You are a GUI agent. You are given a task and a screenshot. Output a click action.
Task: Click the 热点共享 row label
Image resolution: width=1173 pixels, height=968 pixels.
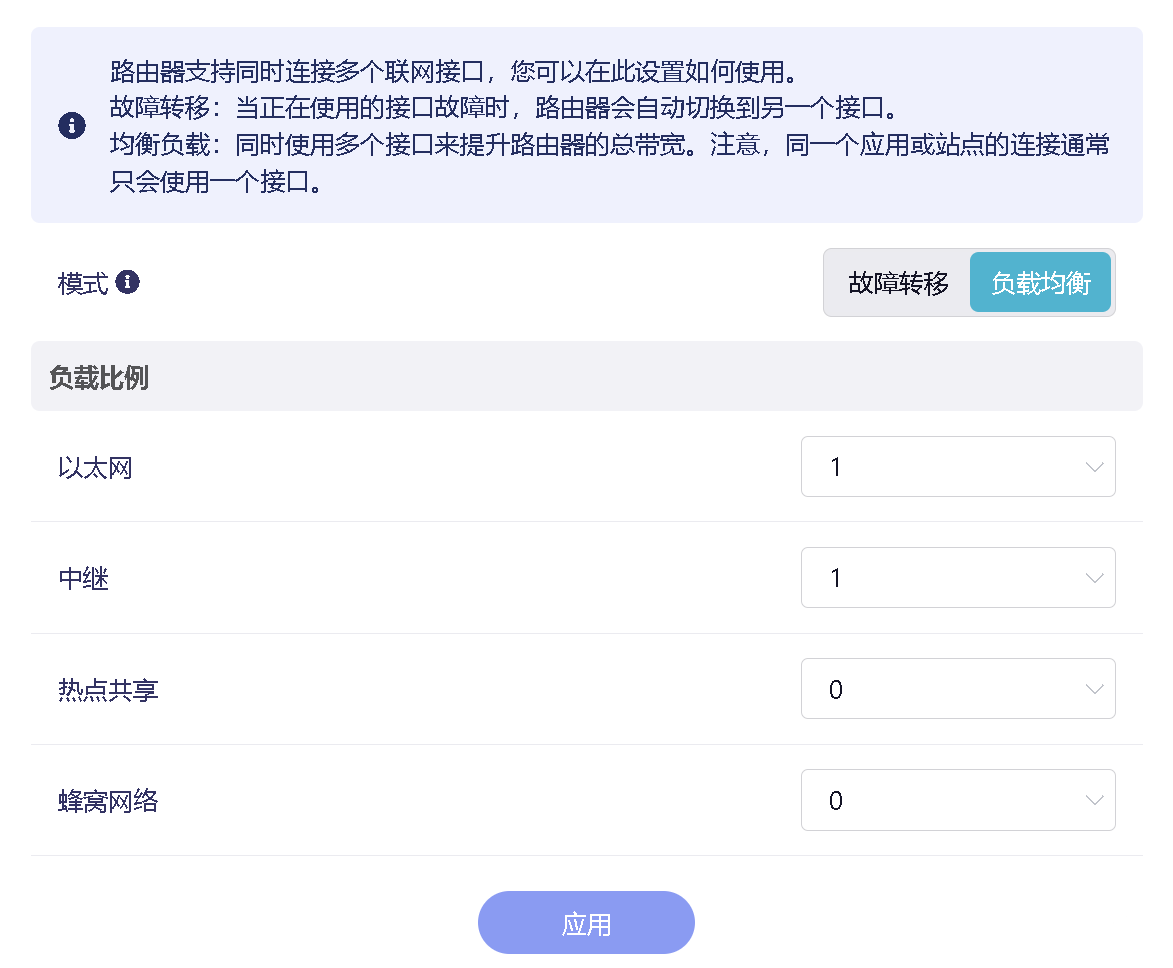click(x=108, y=690)
